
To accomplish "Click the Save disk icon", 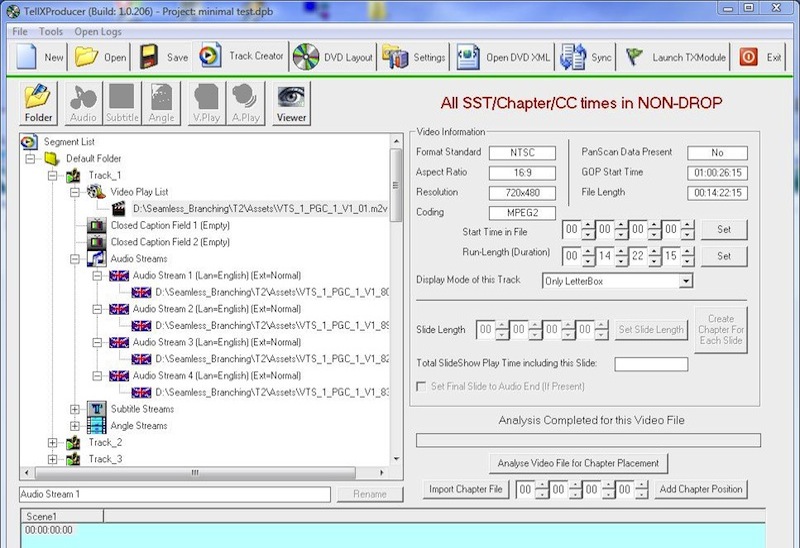I will pyautogui.click(x=164, y=57).
